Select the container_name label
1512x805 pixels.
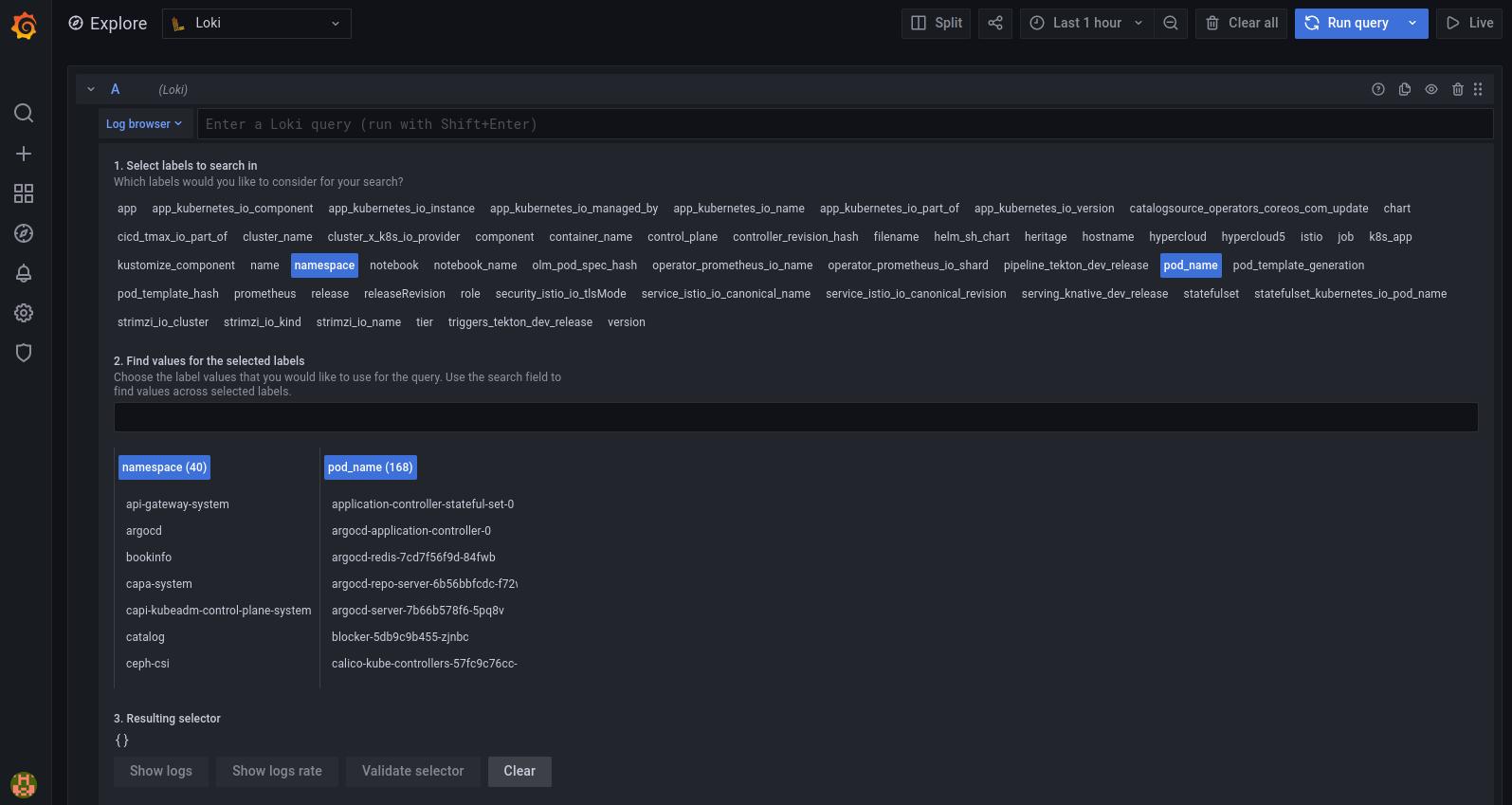(591, 237)
